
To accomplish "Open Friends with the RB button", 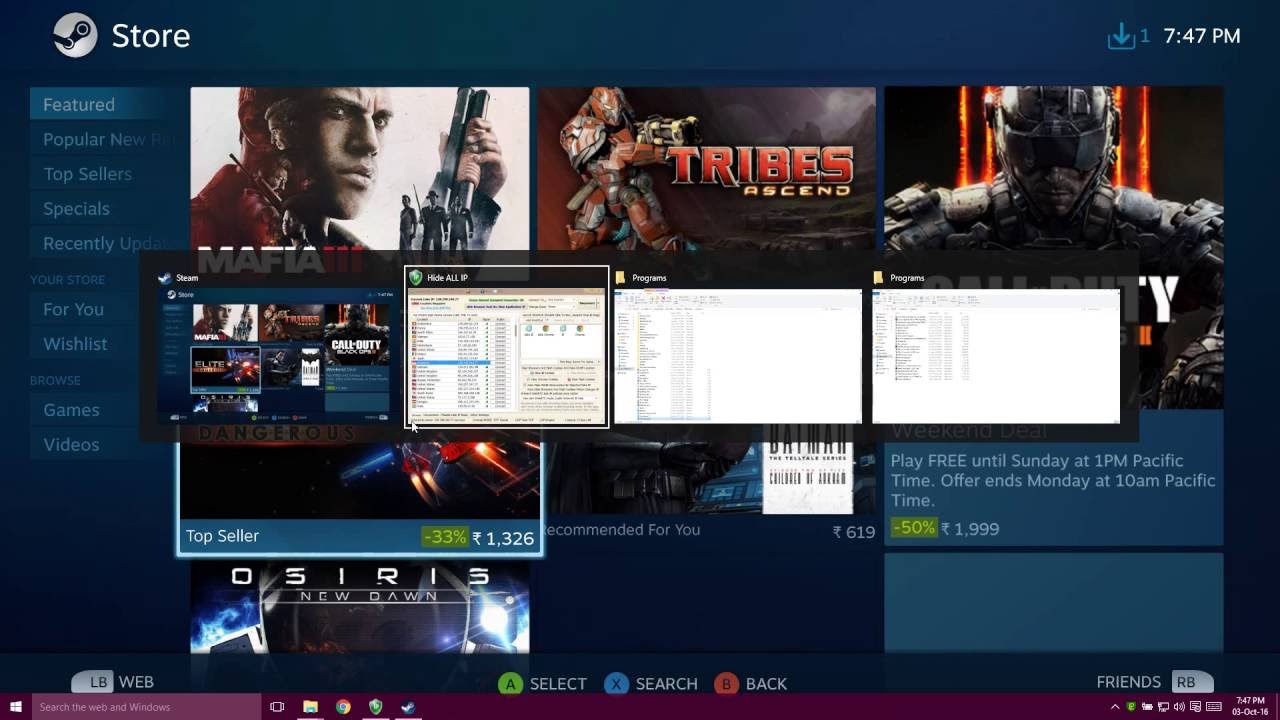I will 1154,682.
